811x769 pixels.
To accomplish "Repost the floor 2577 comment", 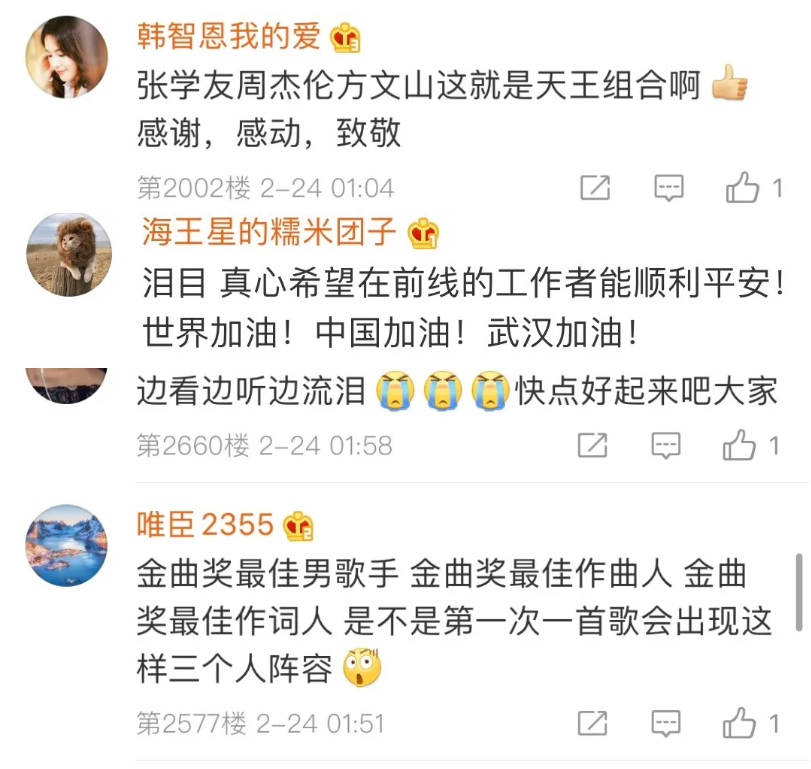I will pos(593,722).
